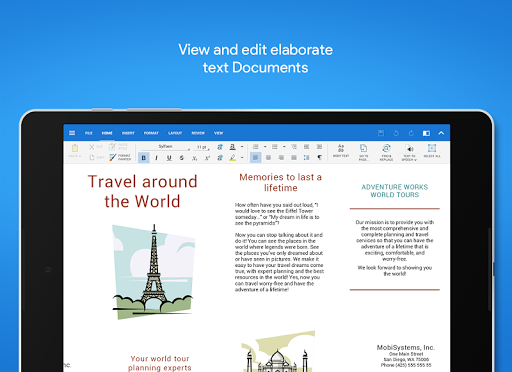Redo the last action
This screenshot has width=512, height=372.
tap(411, 133)
